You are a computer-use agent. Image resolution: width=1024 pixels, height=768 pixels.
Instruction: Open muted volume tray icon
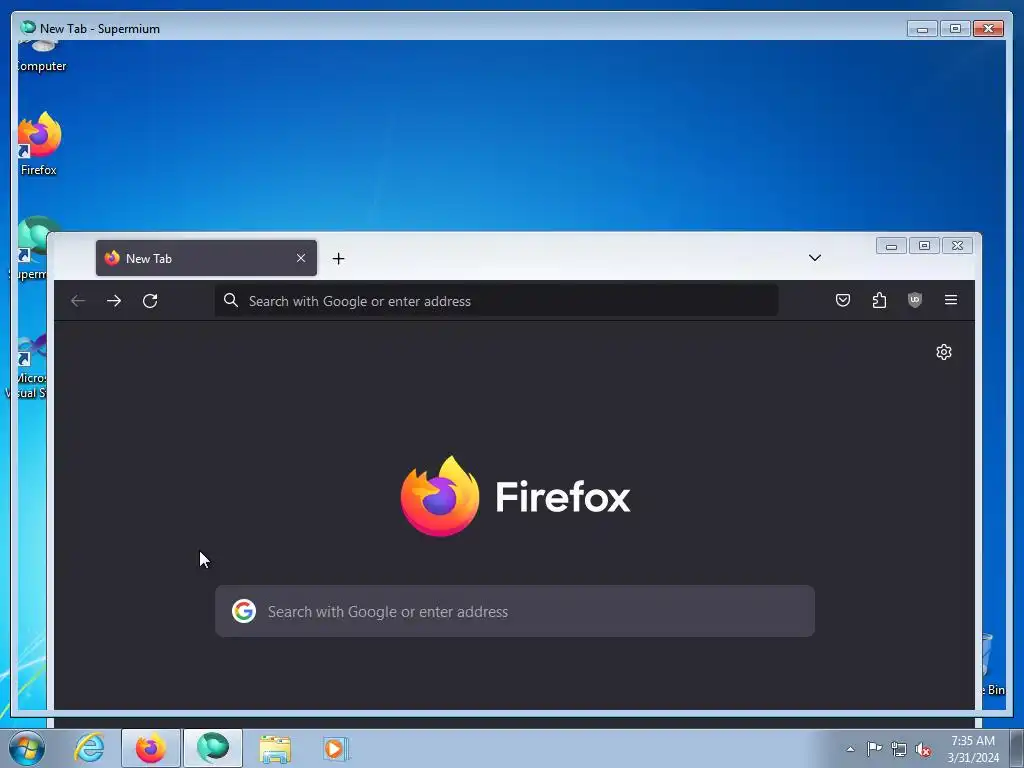point(923,750)
